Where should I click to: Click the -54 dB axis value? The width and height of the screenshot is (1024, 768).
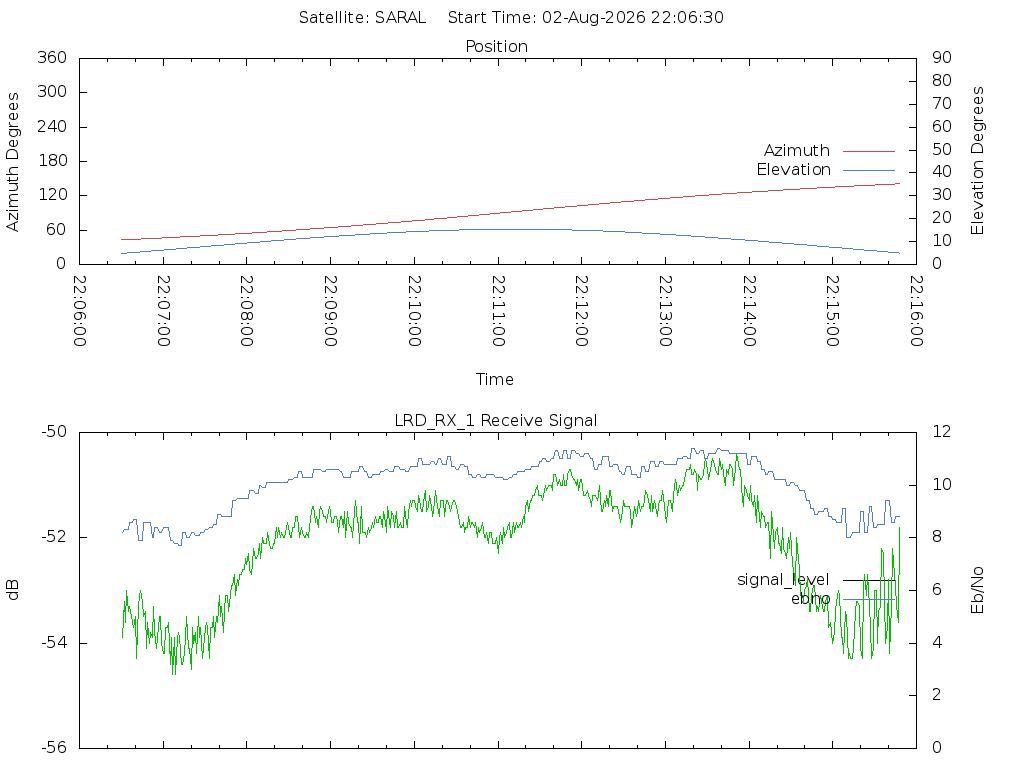click(55, 643)
